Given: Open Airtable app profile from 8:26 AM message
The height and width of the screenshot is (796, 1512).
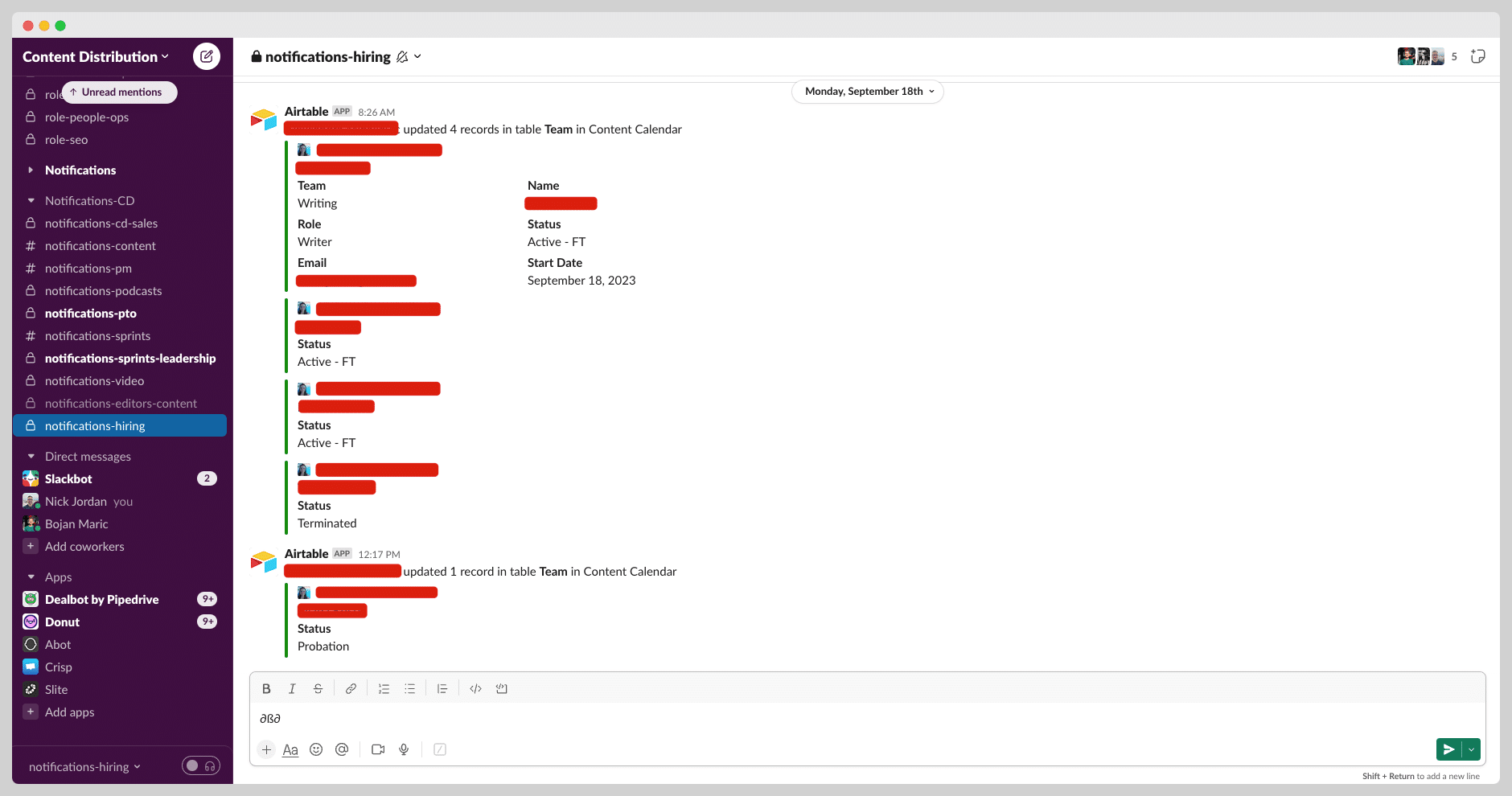Looking at the screenshot, I should pyautogui.click(x=306, y=112).
